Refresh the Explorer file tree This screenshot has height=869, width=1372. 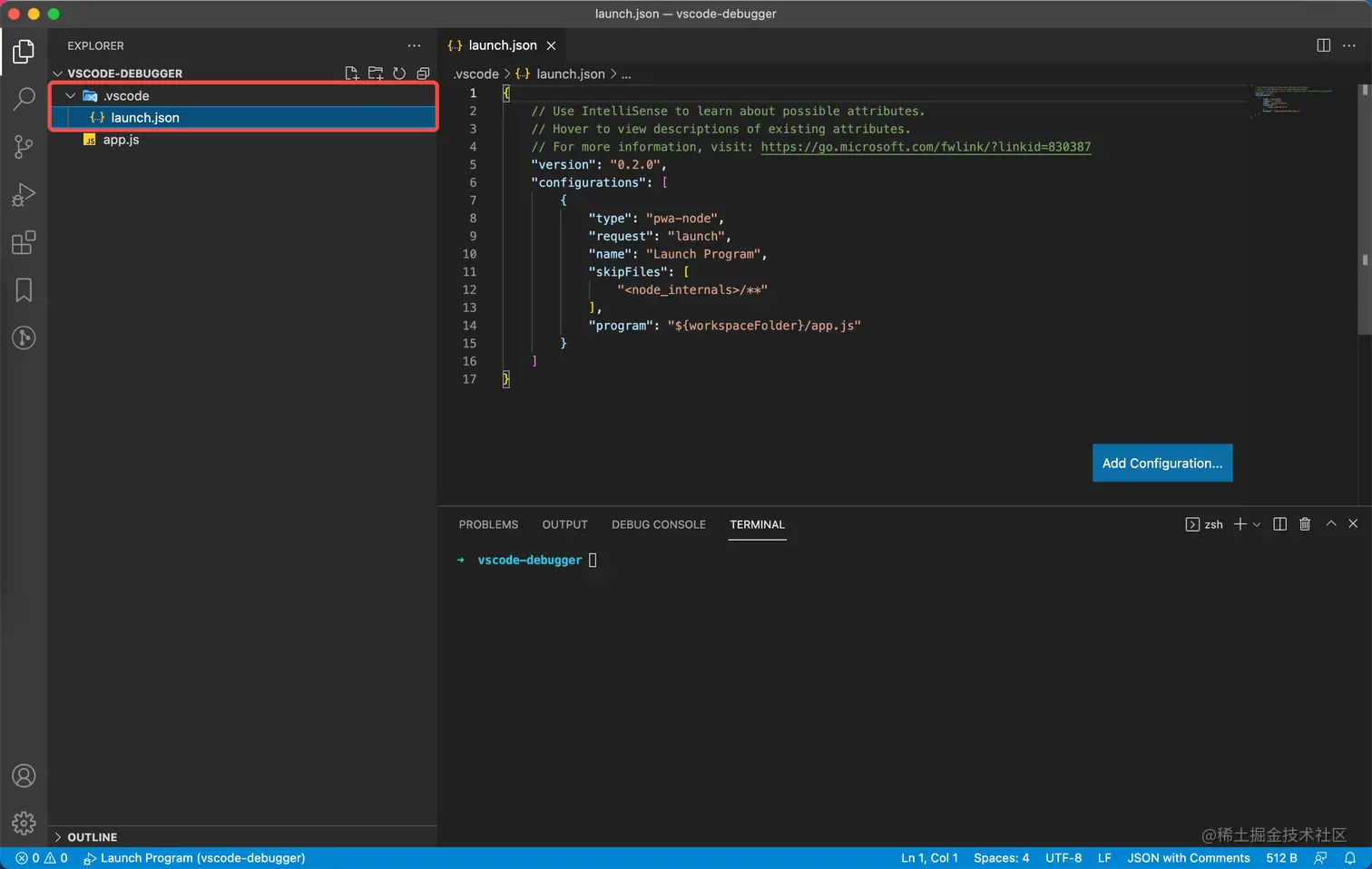pyautogui.click(x=399, y=73)
